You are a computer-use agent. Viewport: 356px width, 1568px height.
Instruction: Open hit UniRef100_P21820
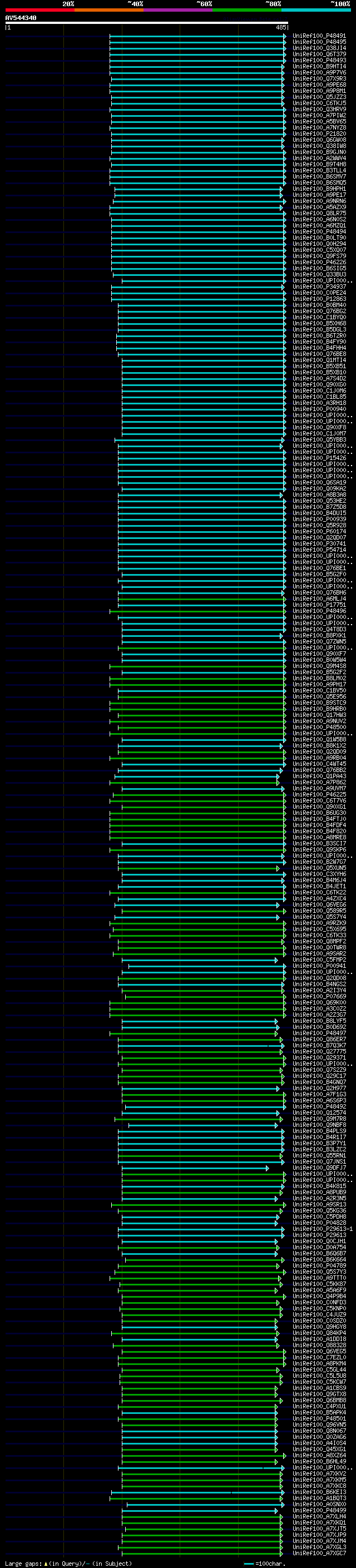coord(319,134)
